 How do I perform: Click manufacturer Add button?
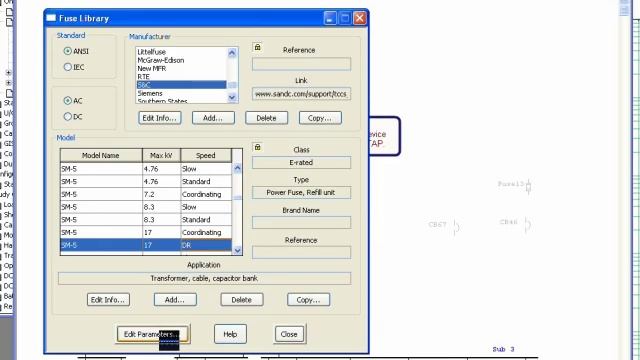click(213, 118)
